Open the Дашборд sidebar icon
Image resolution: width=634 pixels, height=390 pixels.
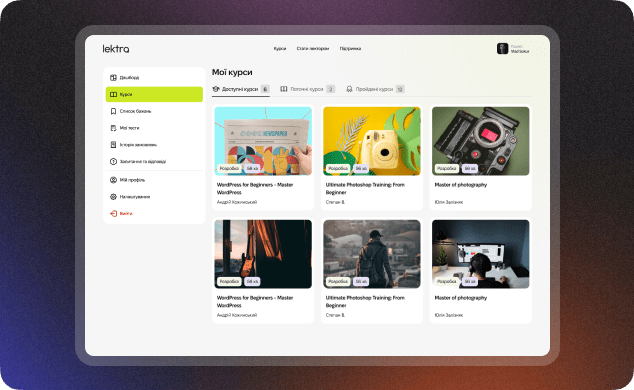tap(113, 78)
